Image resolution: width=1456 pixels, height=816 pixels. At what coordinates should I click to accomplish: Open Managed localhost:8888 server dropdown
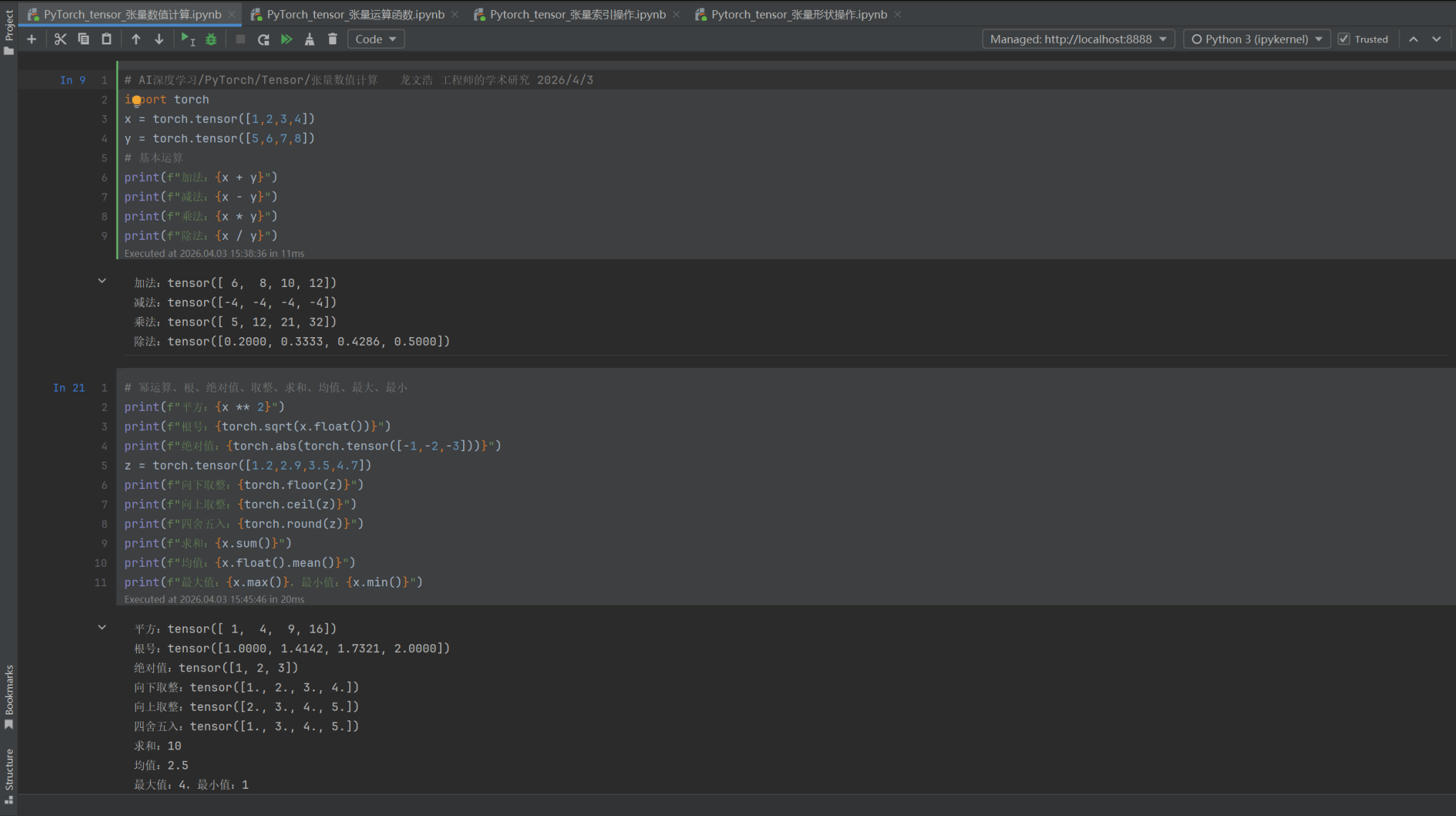tap(1078, 39)
